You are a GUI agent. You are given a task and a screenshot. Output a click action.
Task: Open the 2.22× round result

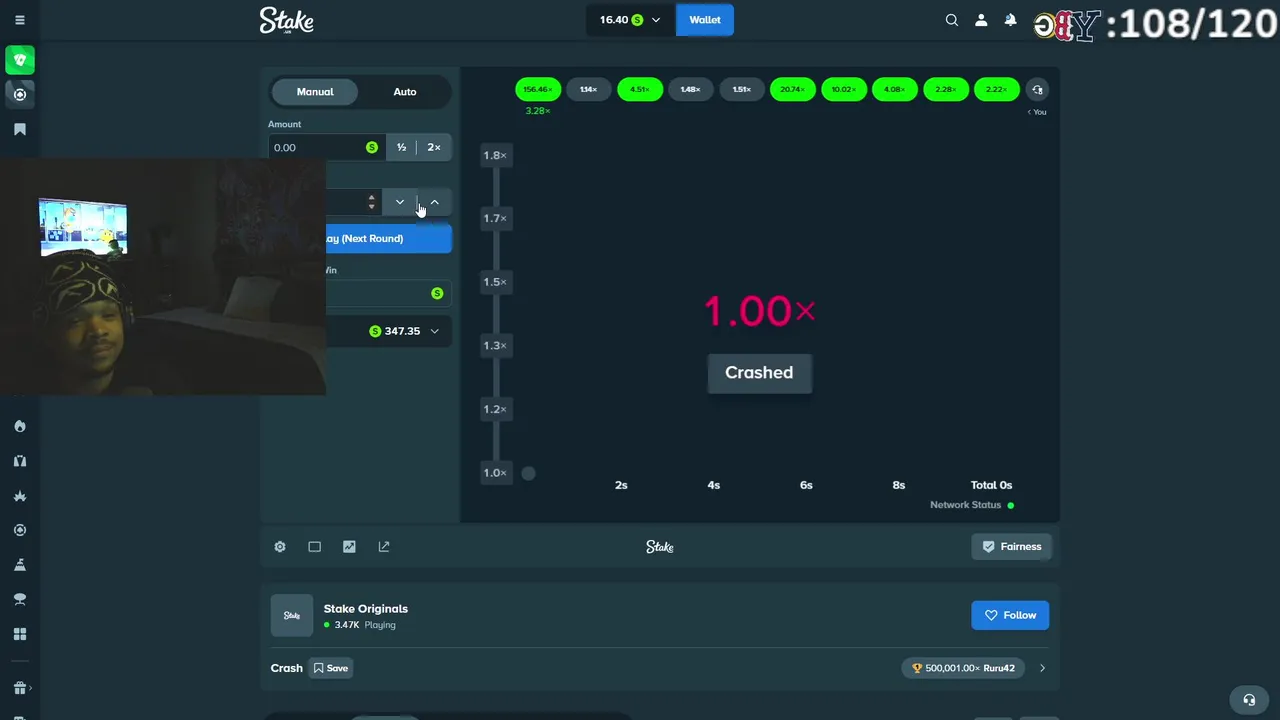click(x=997, y=90)
